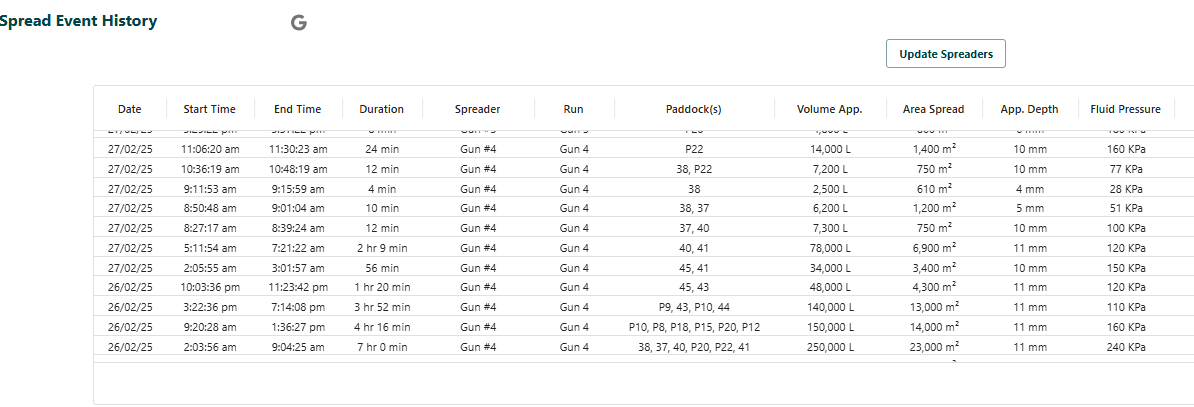Click the Paddock(s) column header
1194x407 pixels.
[693, 109]
